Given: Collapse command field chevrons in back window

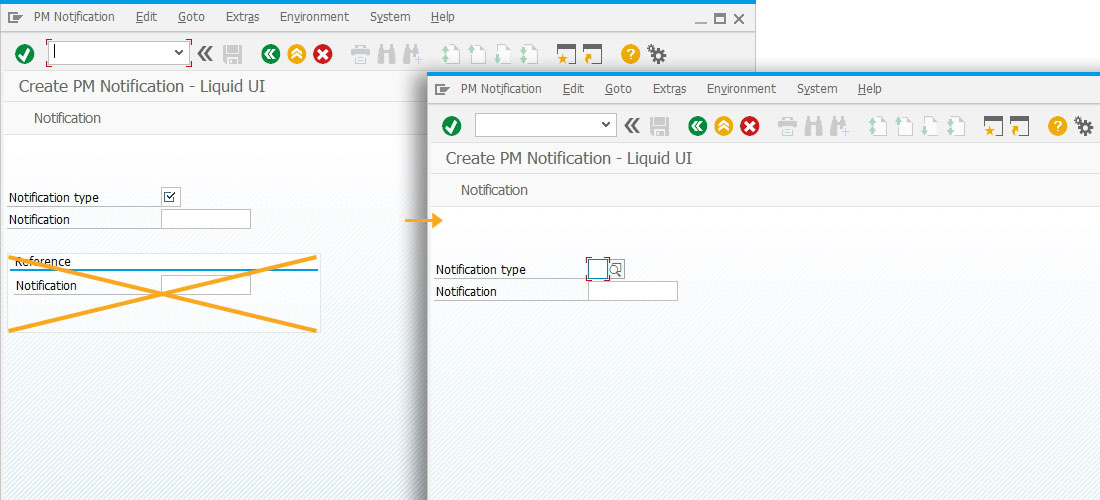Looking at the screenshot, I should click(x=205, y=53).
